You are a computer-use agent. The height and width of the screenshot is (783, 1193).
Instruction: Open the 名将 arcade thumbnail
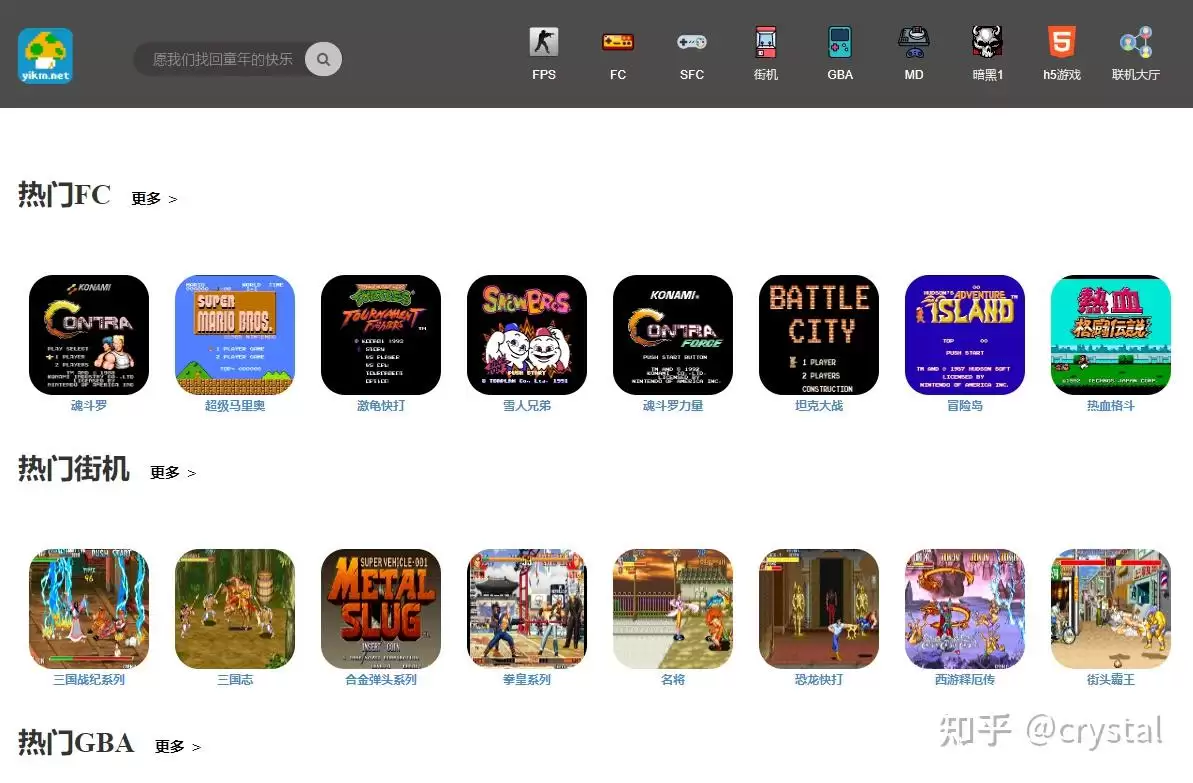673,609
